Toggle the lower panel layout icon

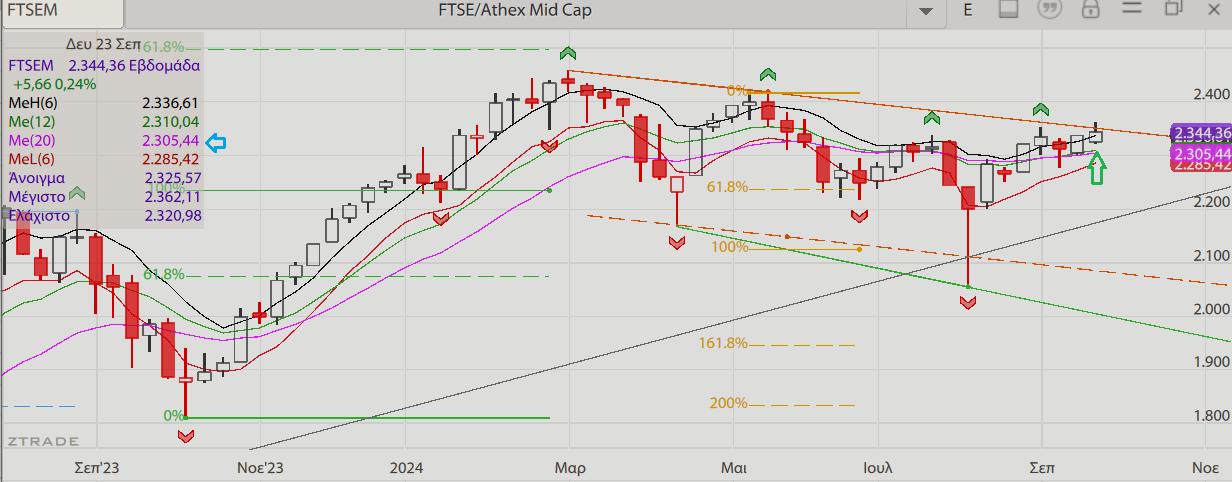tap(1009, 9)
